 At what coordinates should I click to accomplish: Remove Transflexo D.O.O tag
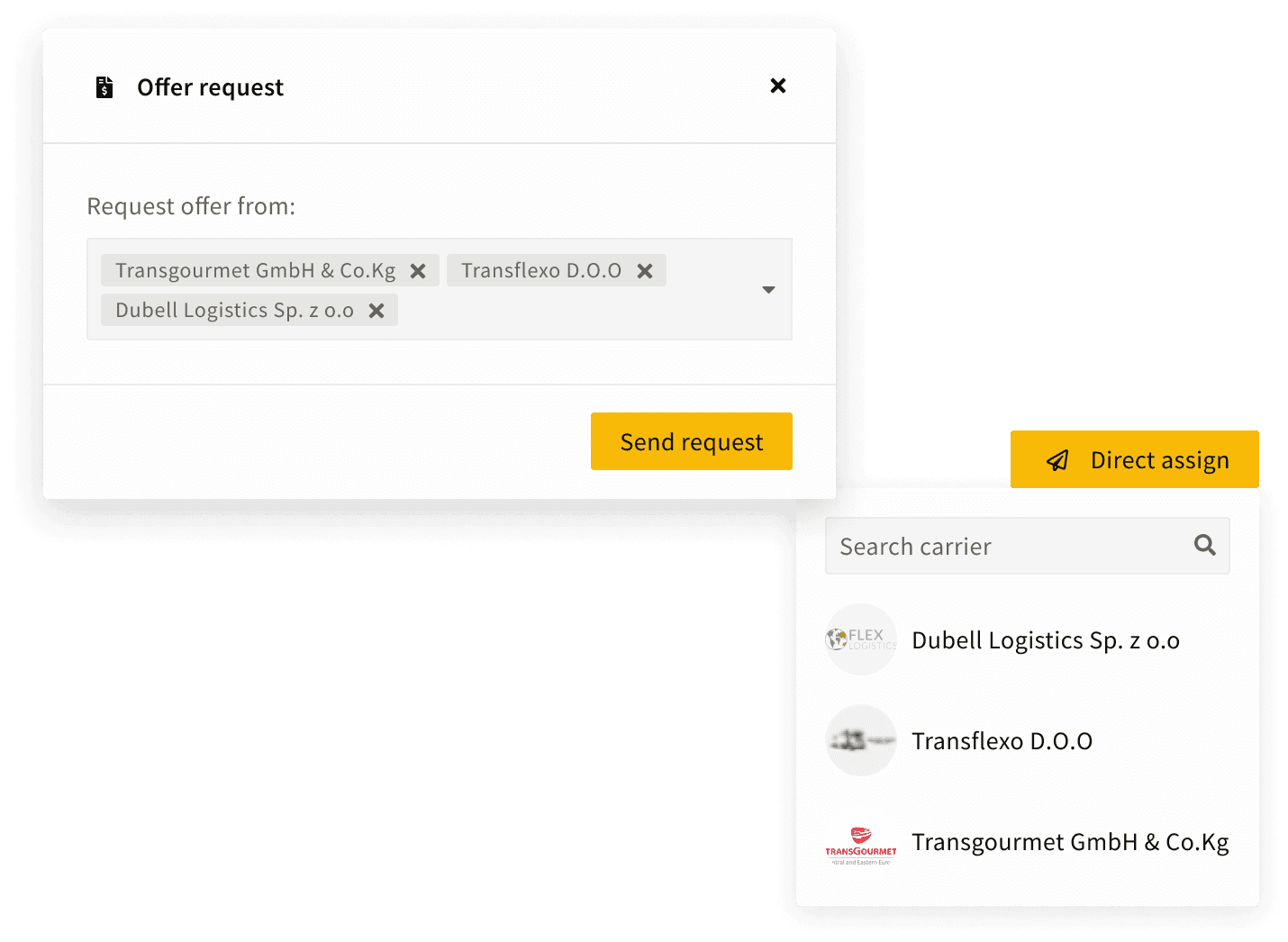(645, 271)
